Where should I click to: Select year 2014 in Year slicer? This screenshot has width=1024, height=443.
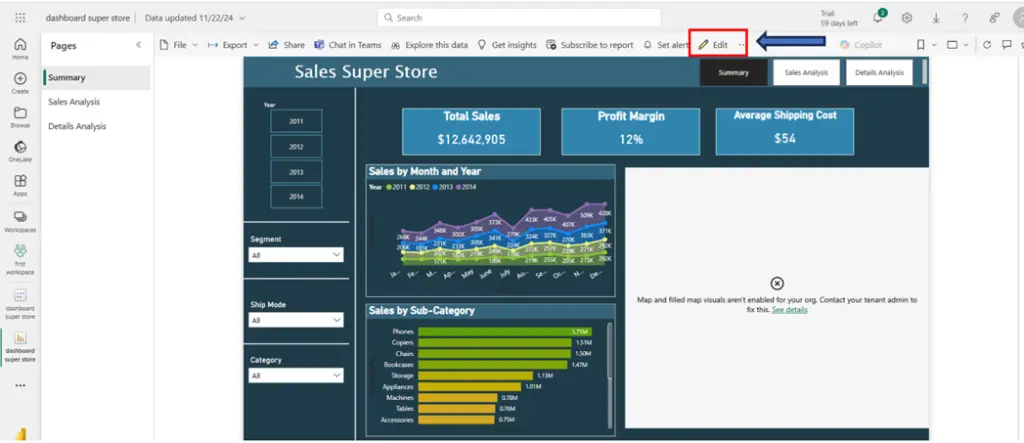(296, 197)
